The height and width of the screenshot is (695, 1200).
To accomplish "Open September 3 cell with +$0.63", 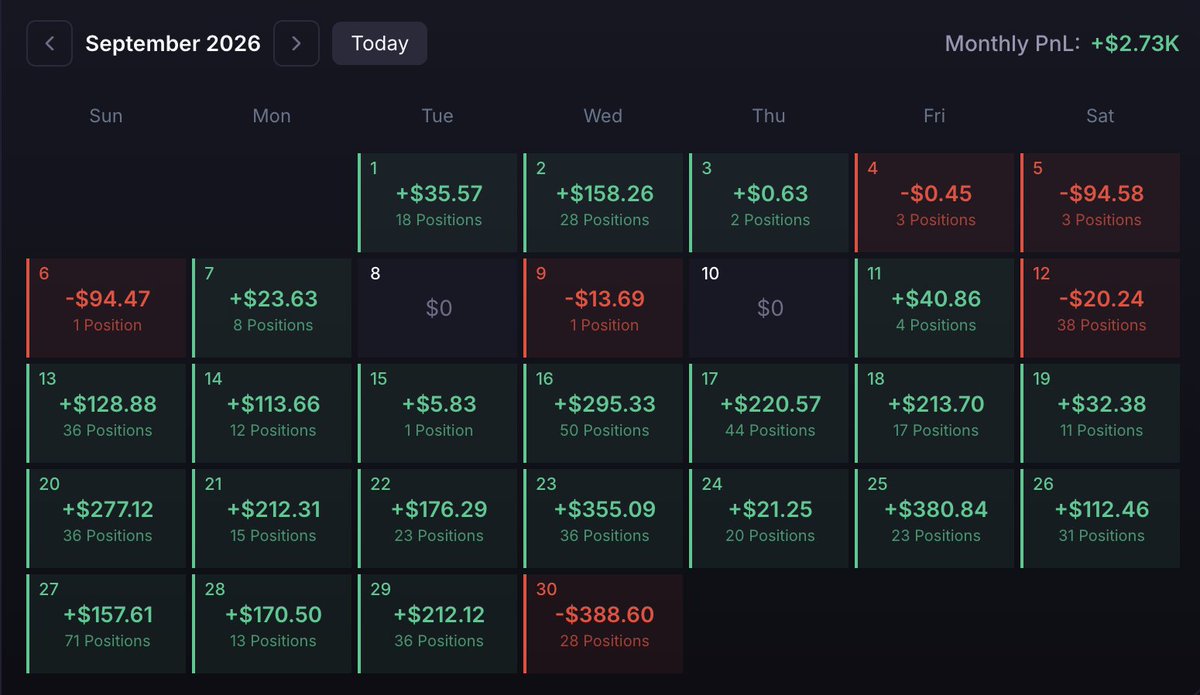I will (769, 202).
